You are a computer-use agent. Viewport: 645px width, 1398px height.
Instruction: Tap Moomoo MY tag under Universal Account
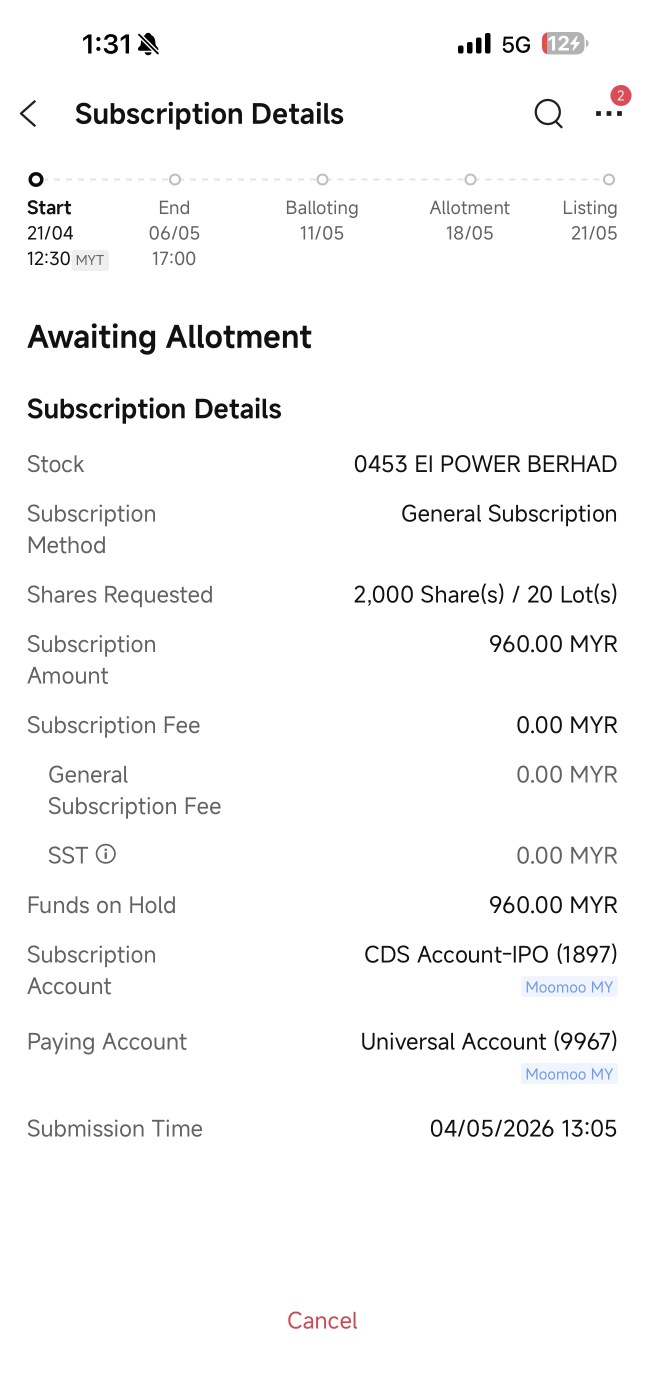coord(570,1074)
